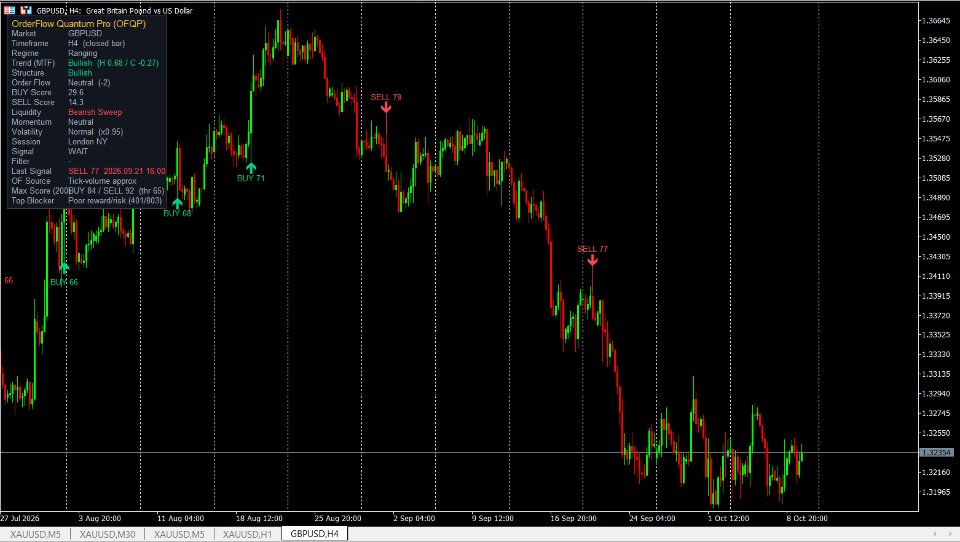This screenshot has height=542, width=960.
Task: Click the Order Flow value 'Neutral (-2)'
Action: tap(89, 83)
